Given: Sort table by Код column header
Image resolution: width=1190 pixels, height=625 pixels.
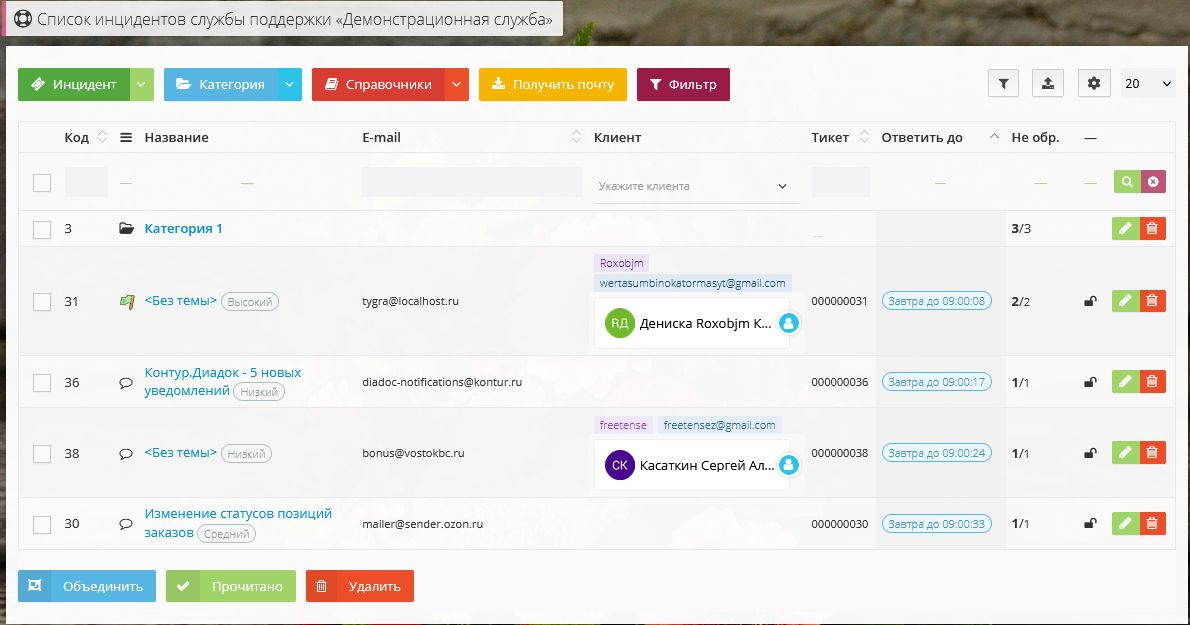Looking at the screenshot, I should tap(77, 138).
